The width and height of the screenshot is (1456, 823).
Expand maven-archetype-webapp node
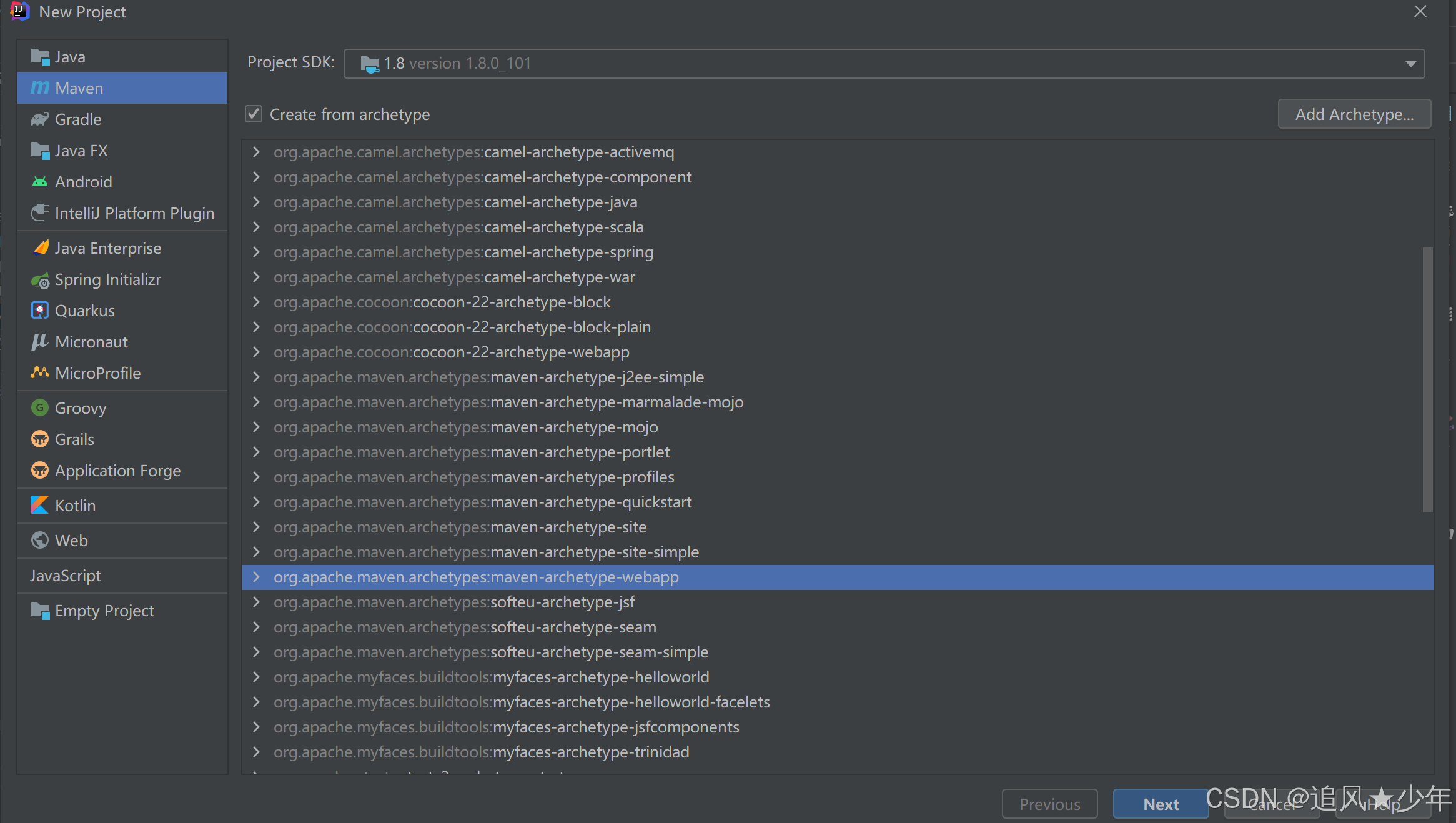point(256,577)
